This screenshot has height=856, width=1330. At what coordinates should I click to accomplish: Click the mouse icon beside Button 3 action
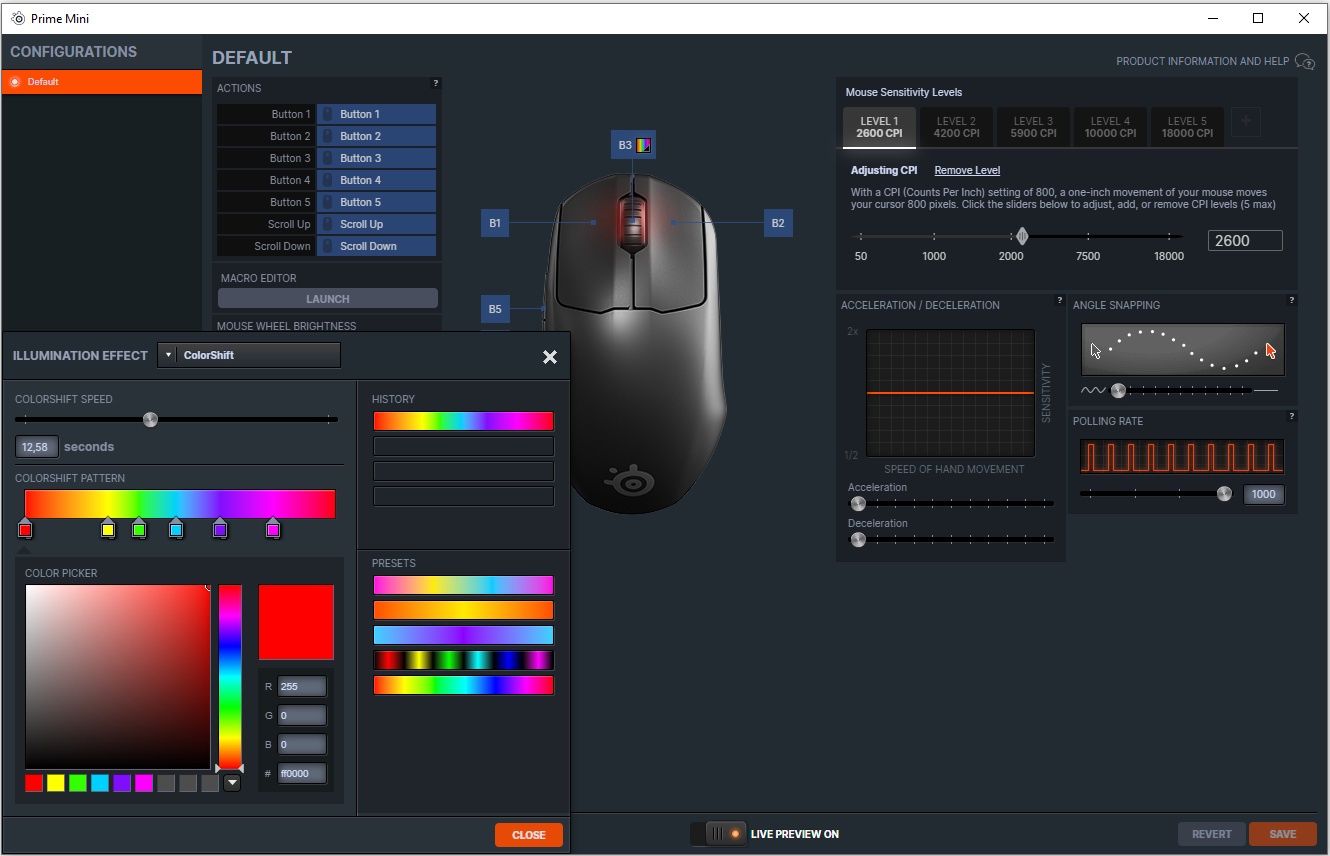point(327,158)
